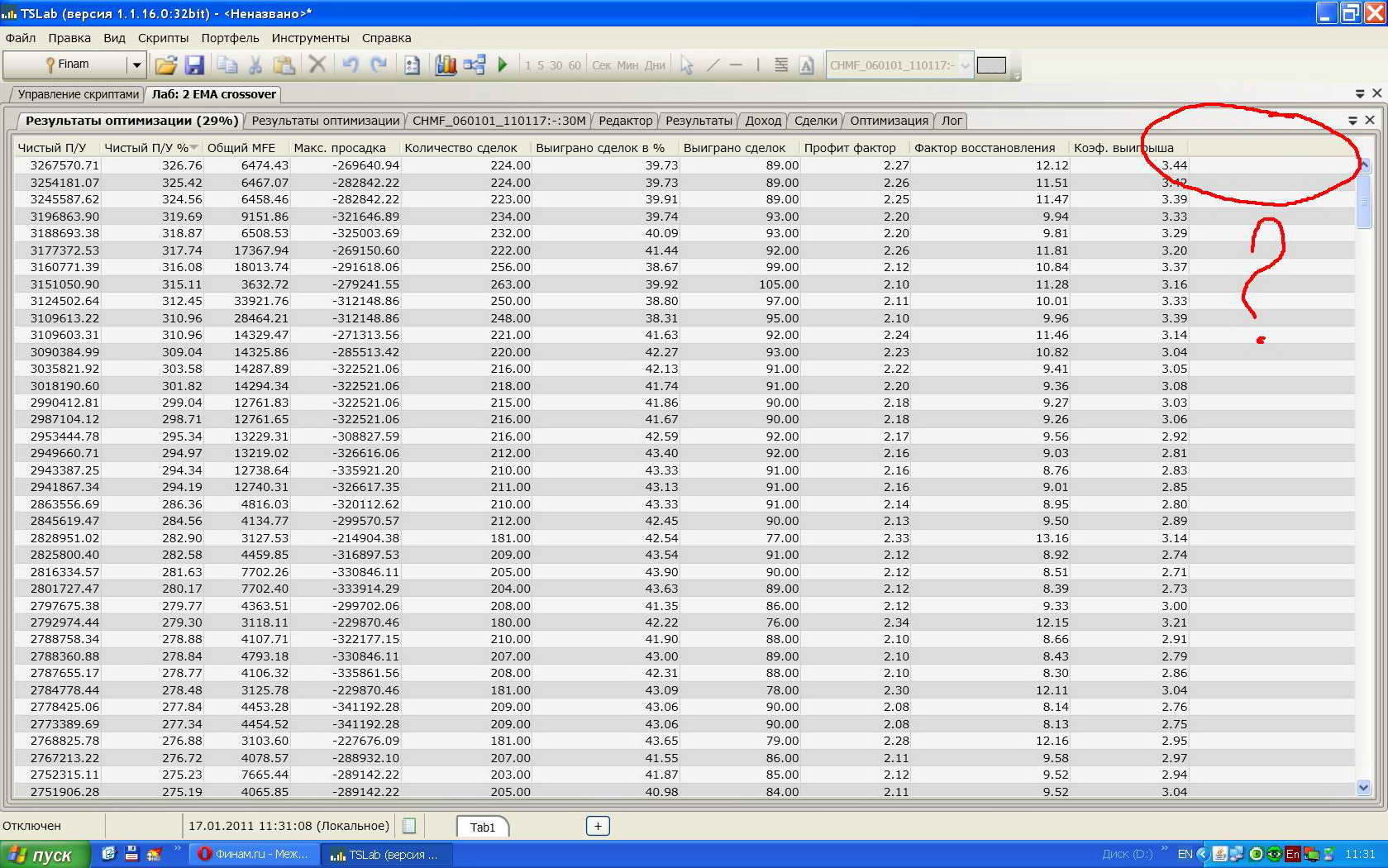Open the Скрипты menu
This screenshot has width=1388, height=868.
coord(163,38)
